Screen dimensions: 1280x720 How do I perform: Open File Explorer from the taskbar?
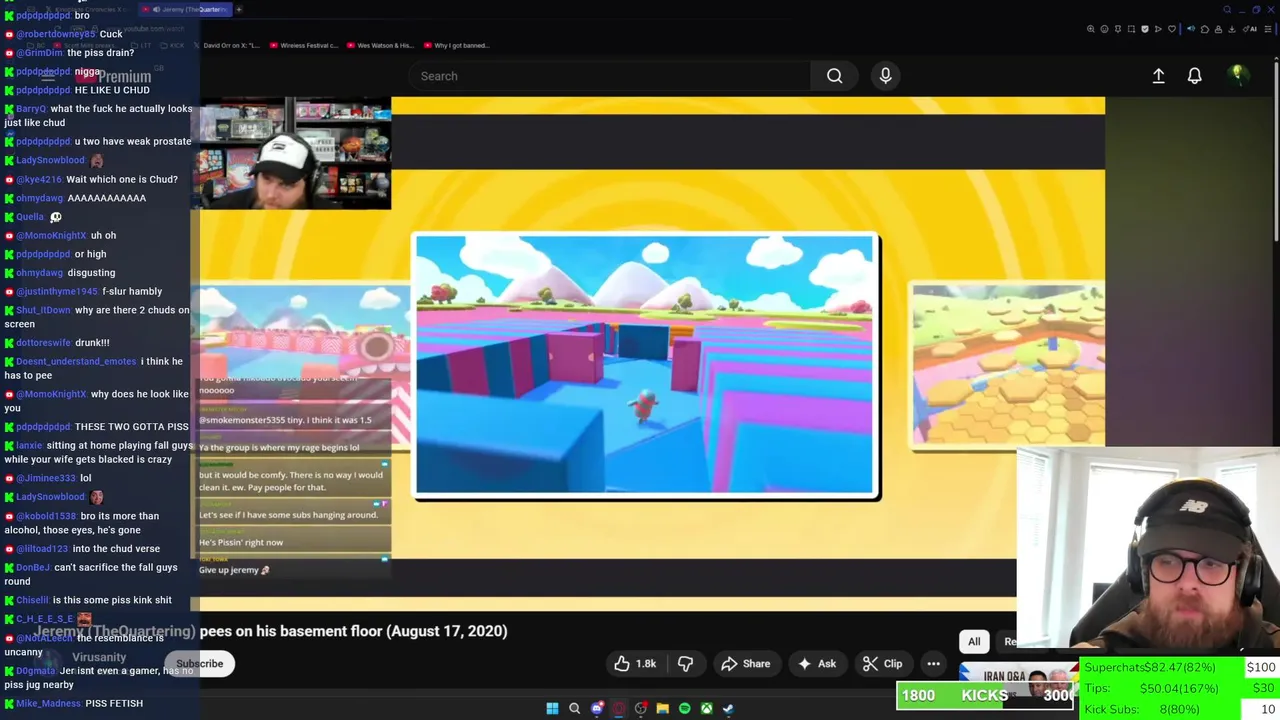pyautogui.click(x=662, y=708)
